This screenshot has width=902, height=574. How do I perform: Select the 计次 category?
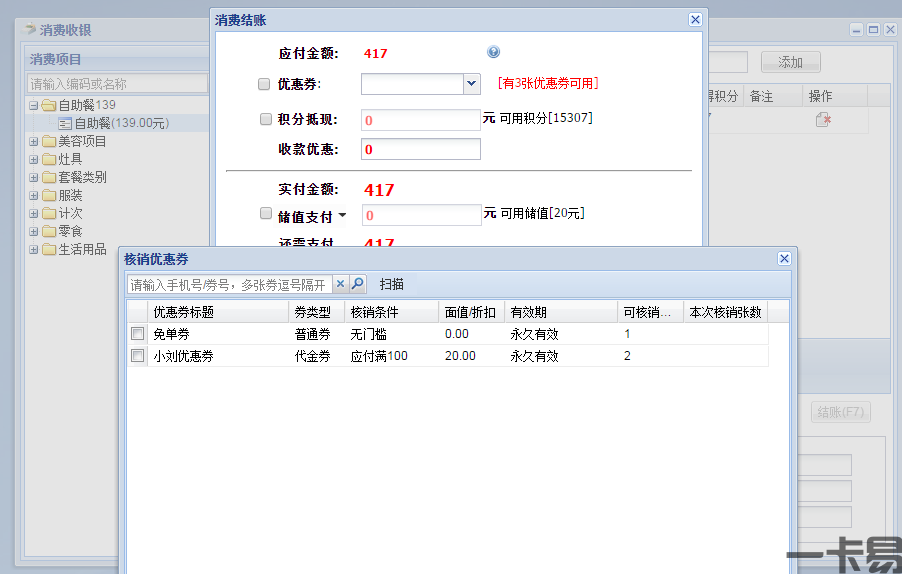point(70,213)
